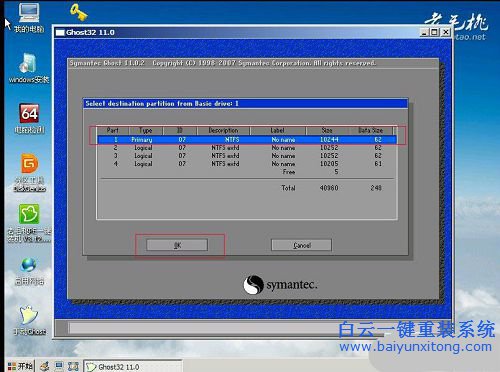Launch the manual Ghost desktop icon
This screenshot has width=500, height=372.
[29, 320]
